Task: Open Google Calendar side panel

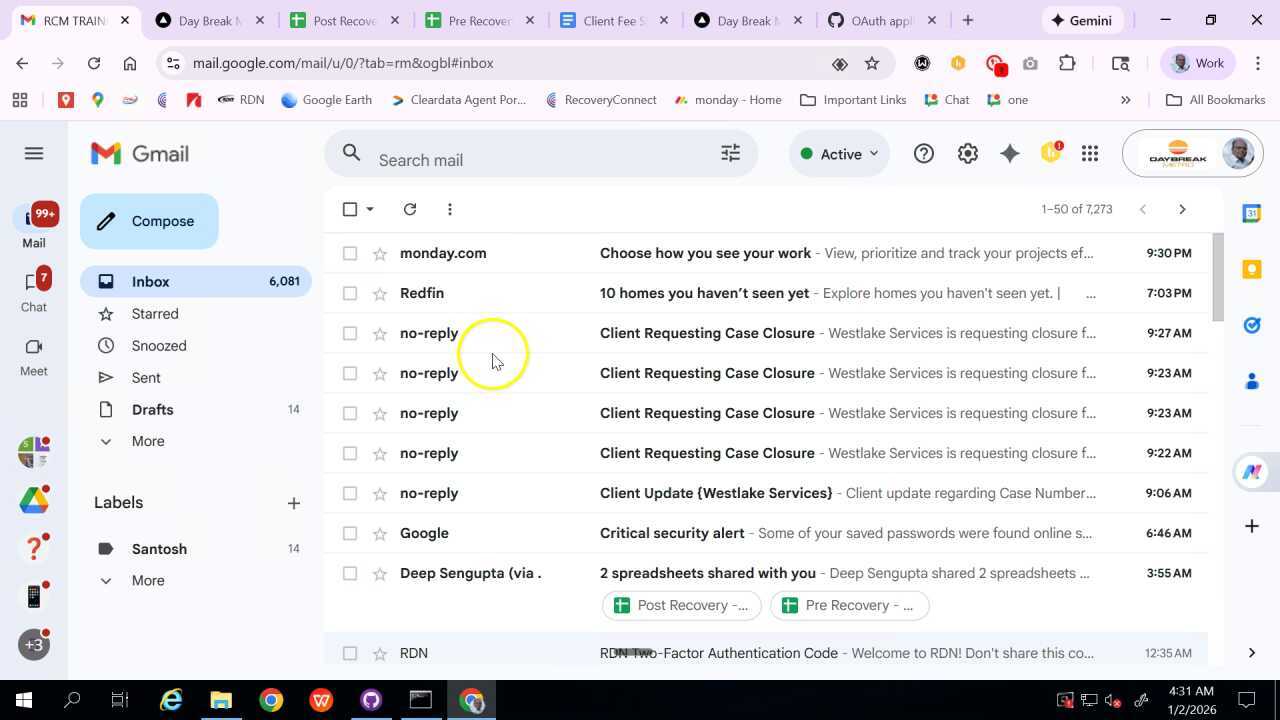Action: [1251, 213]
